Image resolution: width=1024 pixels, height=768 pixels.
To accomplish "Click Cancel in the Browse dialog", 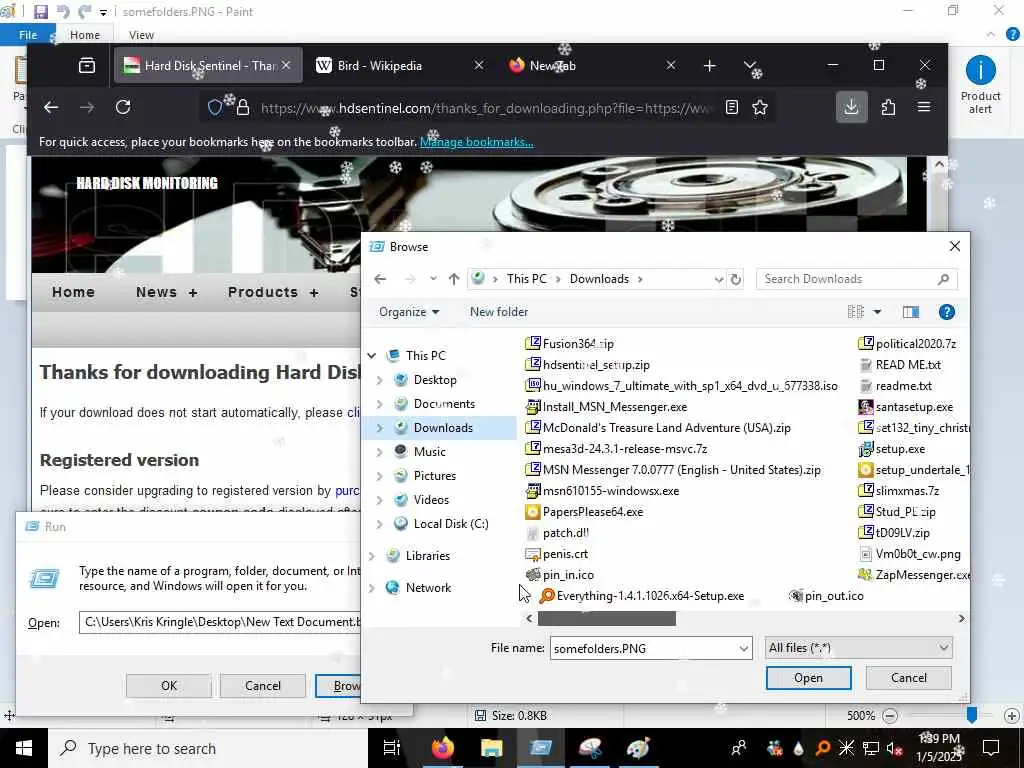I will (908, 678).
